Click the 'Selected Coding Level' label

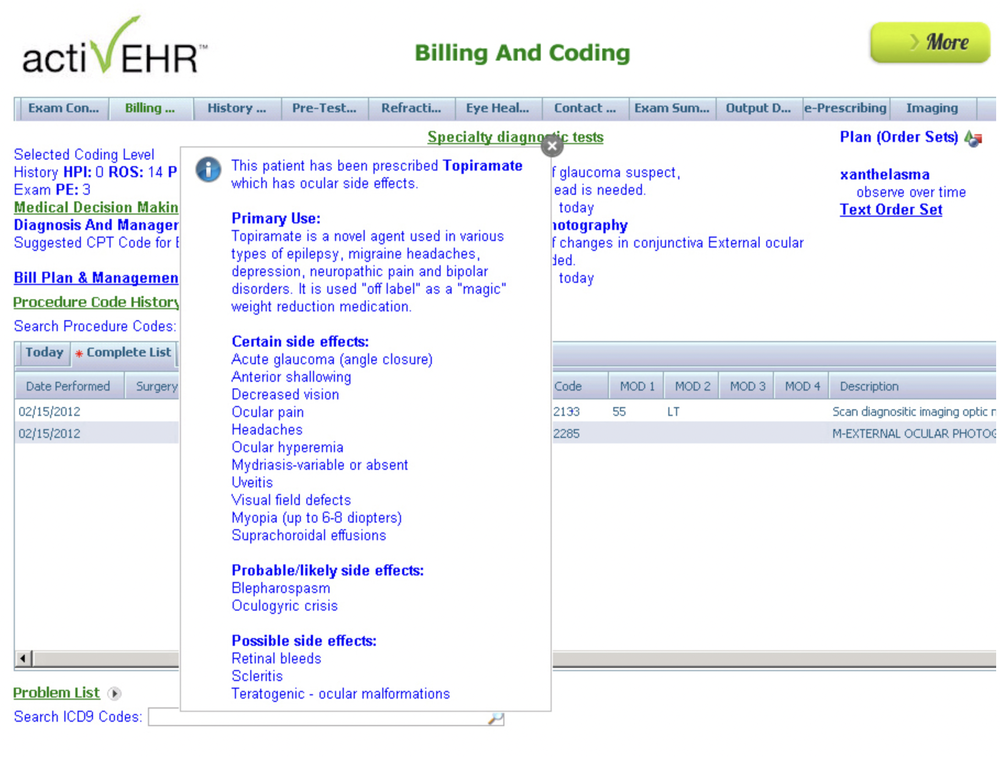click(x=84, y=154)
